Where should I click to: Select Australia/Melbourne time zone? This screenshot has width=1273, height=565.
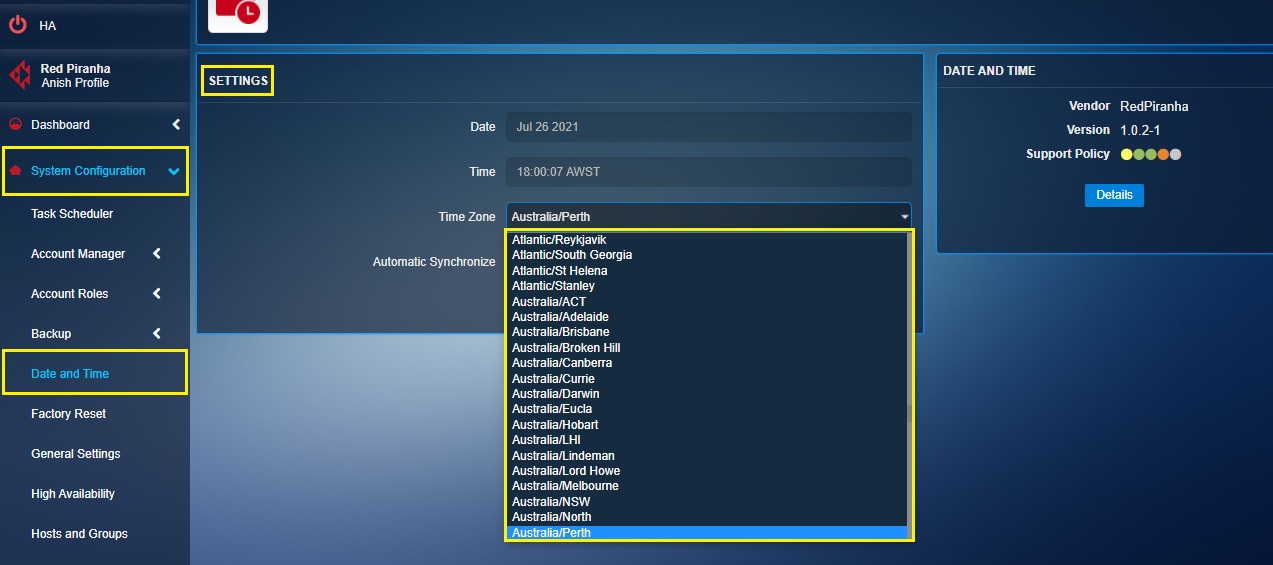pyautogui.click(x=706, y=486)
